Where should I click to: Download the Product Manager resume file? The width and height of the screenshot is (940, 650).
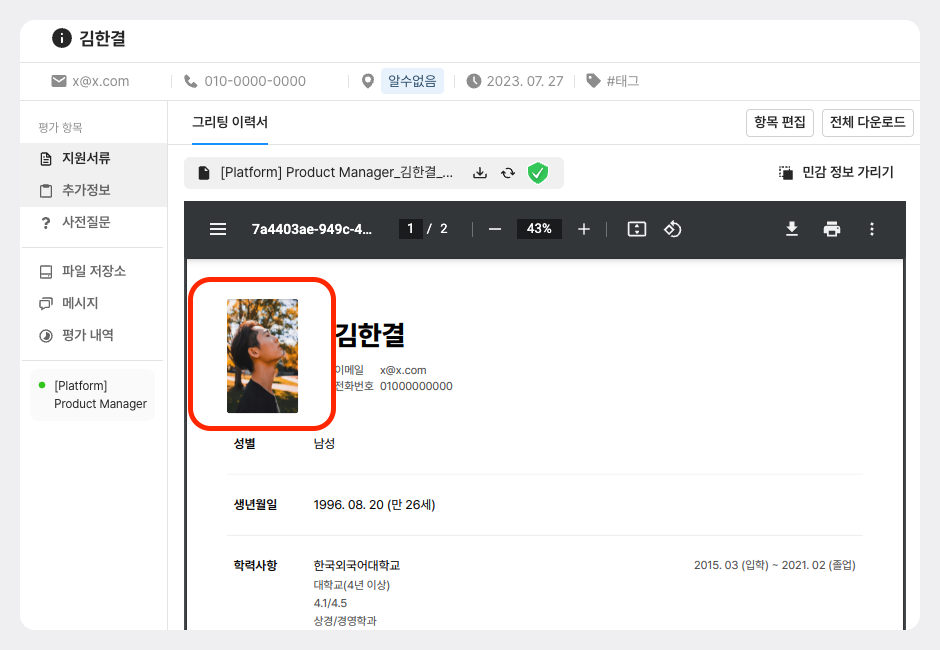[x=480, y=173]
